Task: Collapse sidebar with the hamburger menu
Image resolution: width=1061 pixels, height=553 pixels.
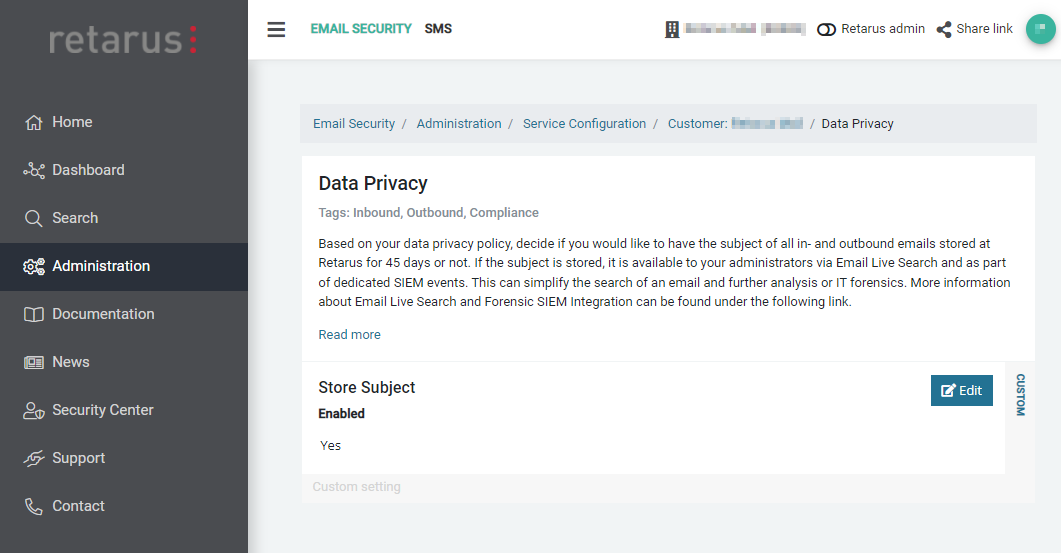Action: (x=276, y=29)
